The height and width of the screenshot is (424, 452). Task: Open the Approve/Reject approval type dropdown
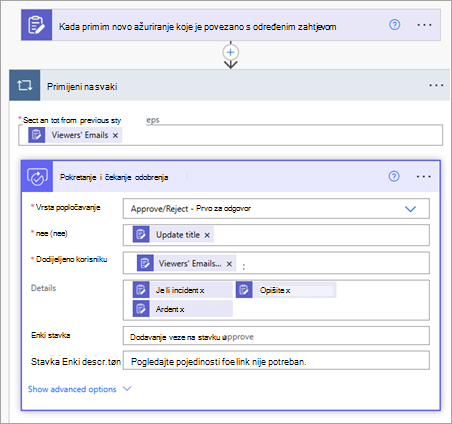[410, 209]
